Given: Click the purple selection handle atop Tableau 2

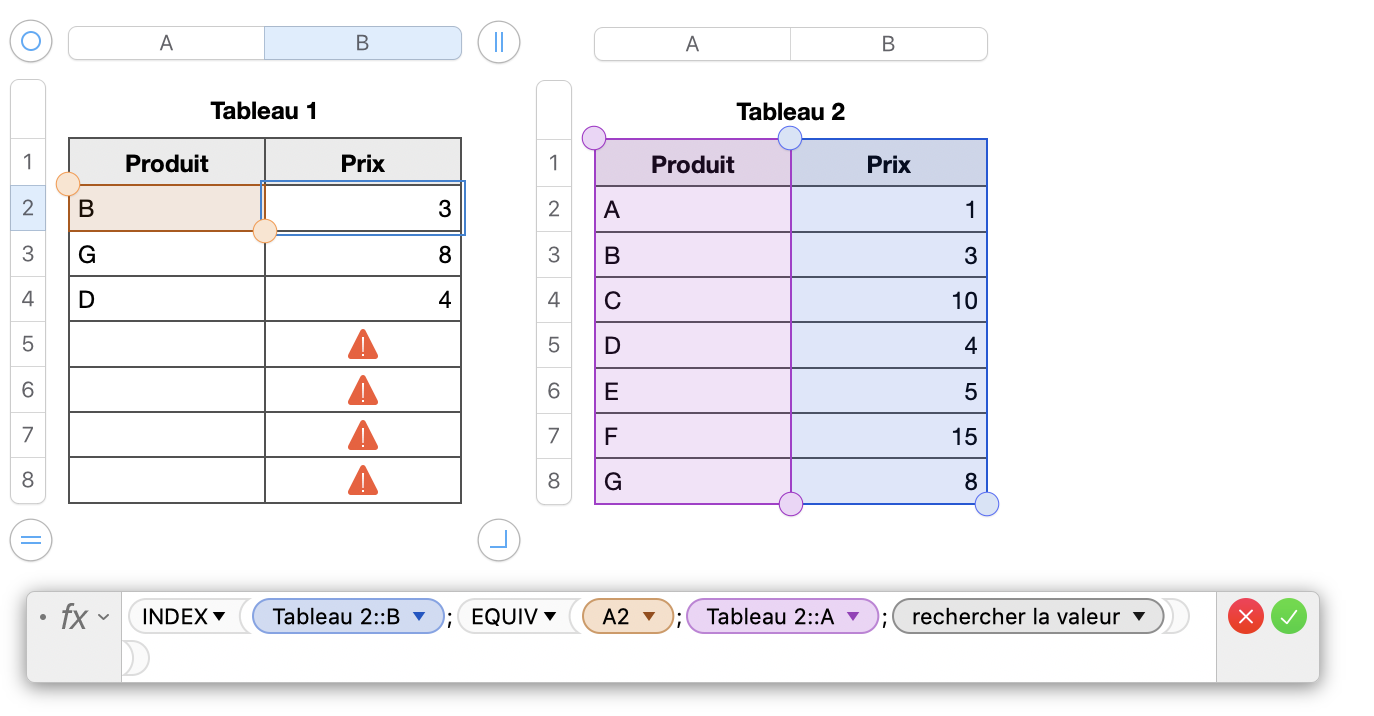Looking at the screenshot, I should (x=594, y=138).
